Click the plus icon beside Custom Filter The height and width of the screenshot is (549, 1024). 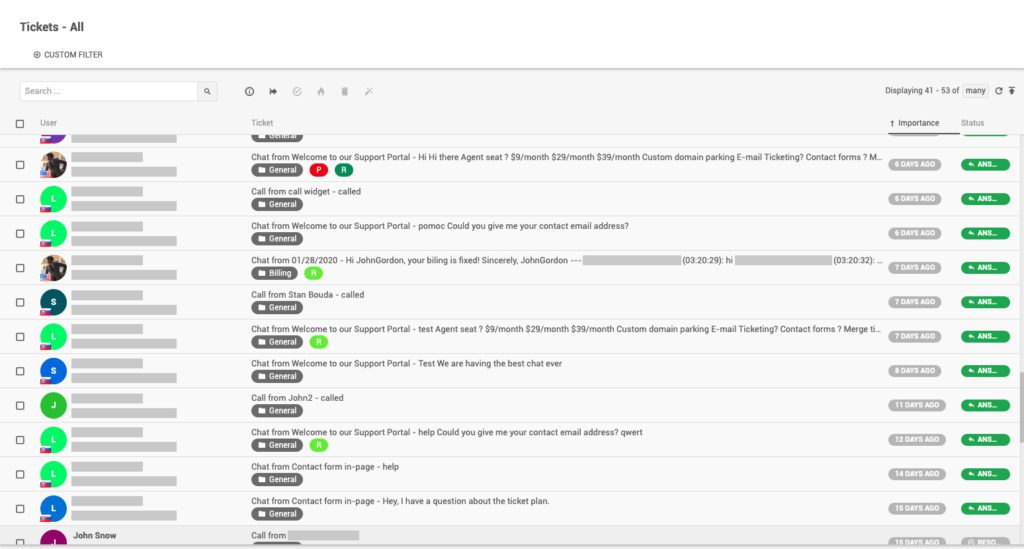pos(37,55)
